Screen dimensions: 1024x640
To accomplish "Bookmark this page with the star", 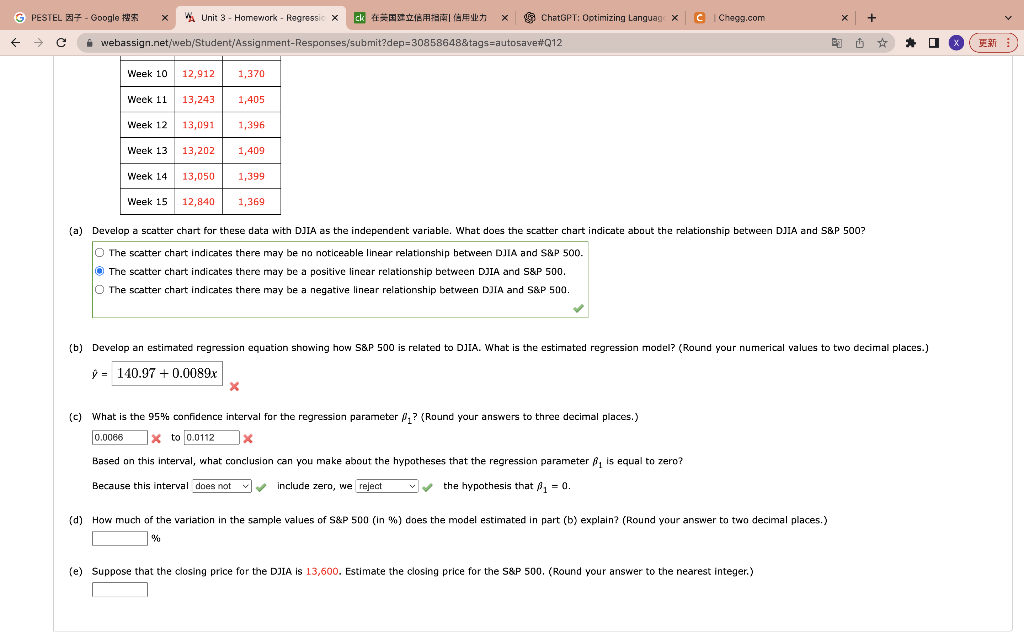I will (882, 43).
